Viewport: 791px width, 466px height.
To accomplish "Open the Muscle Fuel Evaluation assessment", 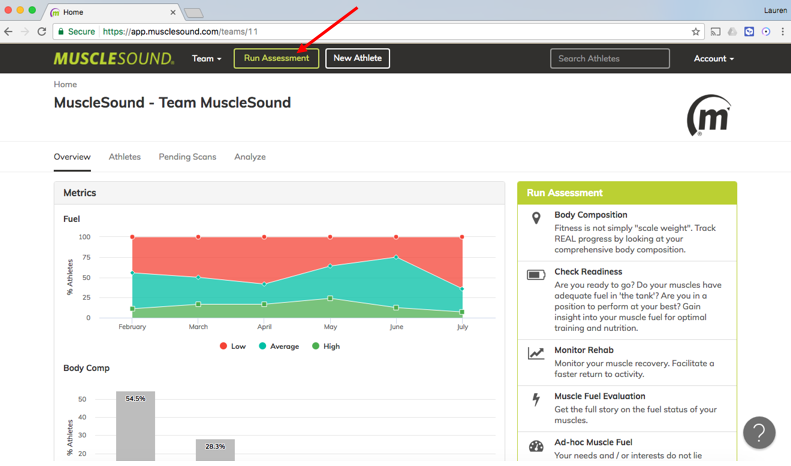I will coord(600,396).
